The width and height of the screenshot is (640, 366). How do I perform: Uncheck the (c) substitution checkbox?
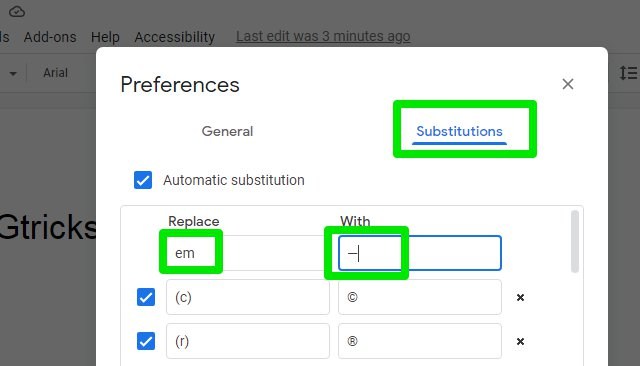click(146, 297)
